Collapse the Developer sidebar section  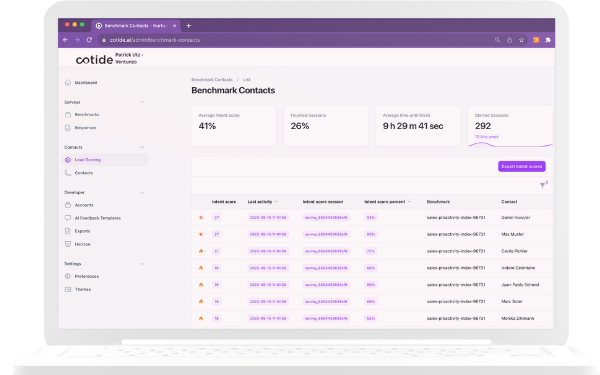(x=142, y=192)
